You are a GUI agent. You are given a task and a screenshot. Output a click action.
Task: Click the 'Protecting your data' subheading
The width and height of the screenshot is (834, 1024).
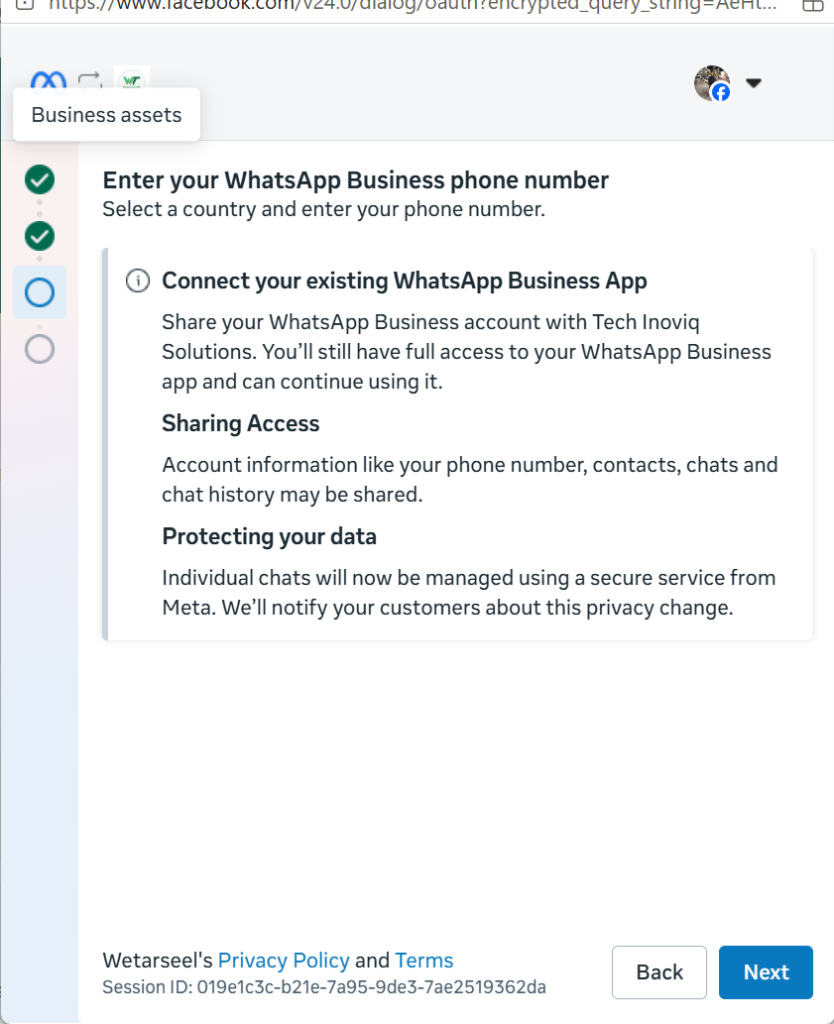pyautogui.click(x=269, y=536)
